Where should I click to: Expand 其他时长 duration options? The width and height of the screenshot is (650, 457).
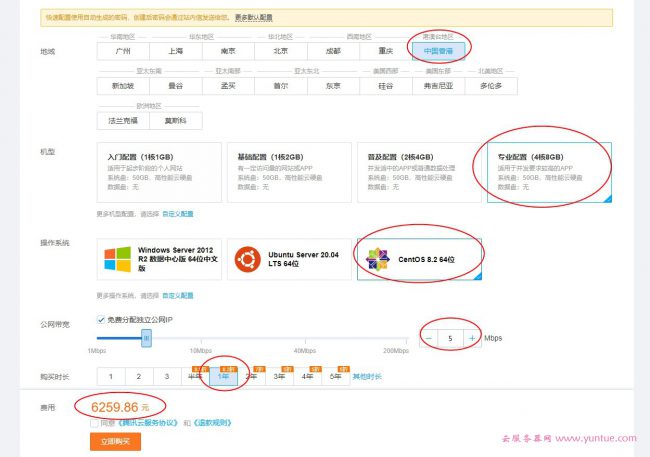pyautogui.click(x=366, y=377)
